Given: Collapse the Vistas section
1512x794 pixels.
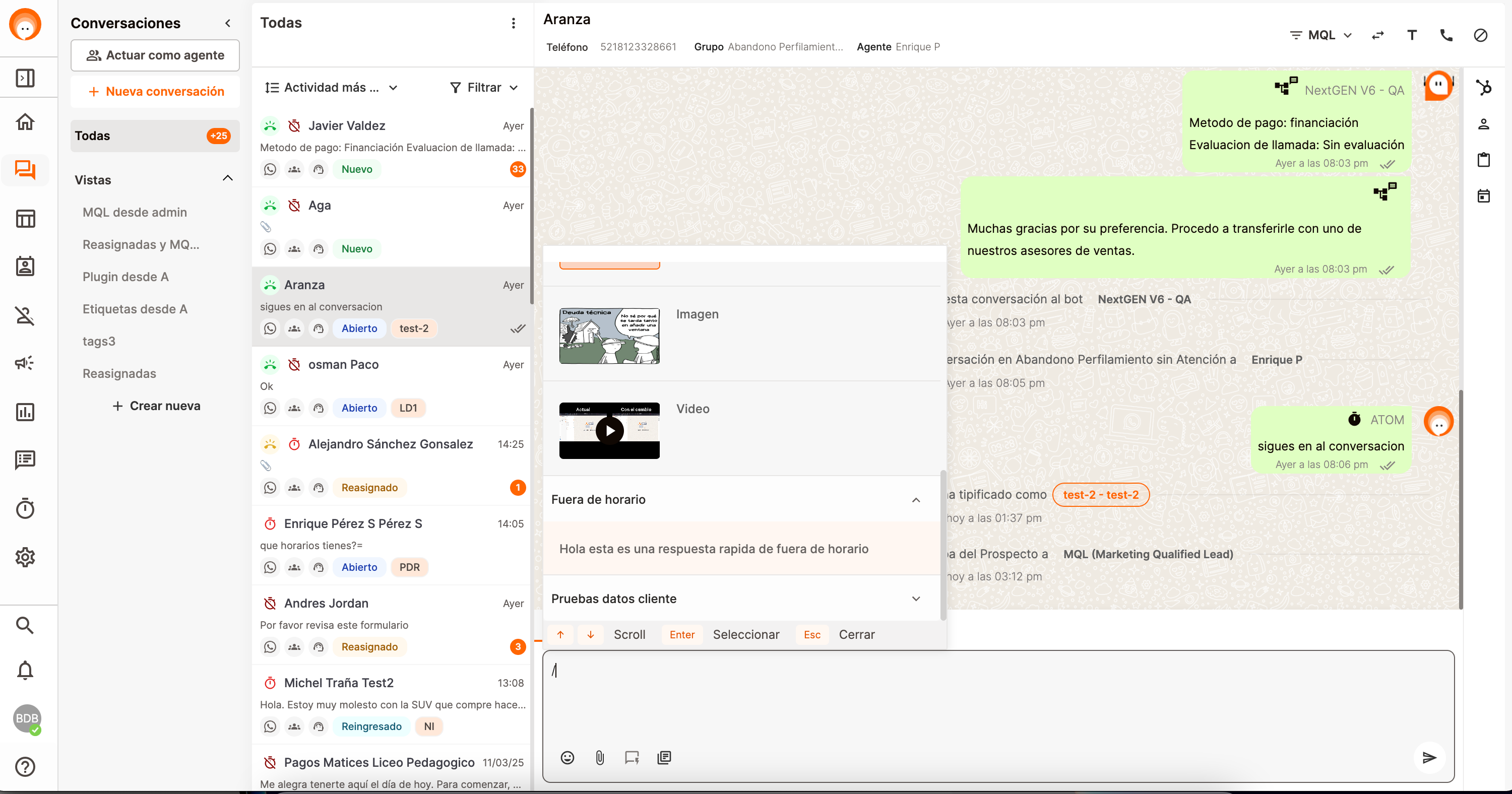Looking at the screenshot, I should point(228,178).
